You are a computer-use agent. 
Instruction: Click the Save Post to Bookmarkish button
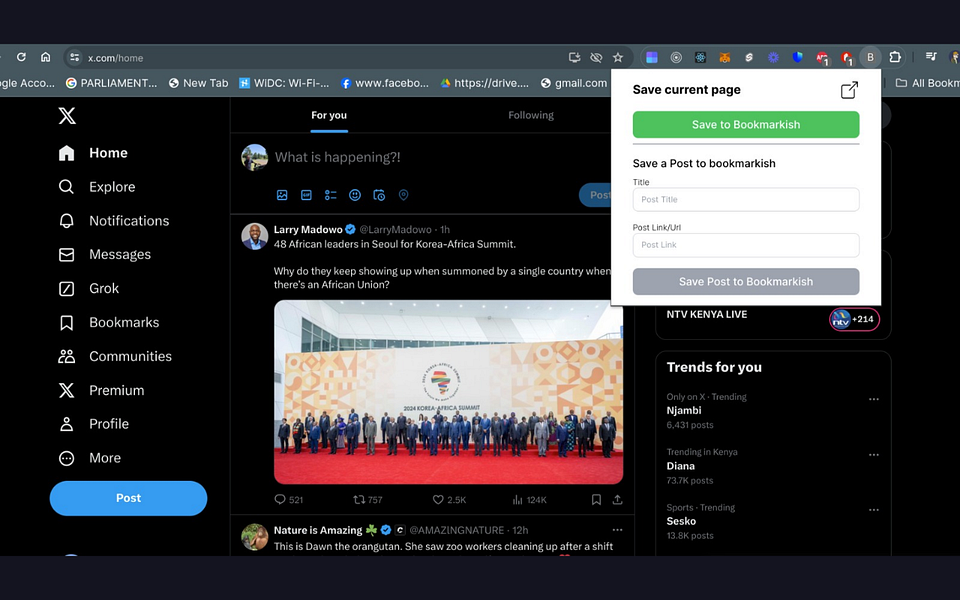(746, 282)
